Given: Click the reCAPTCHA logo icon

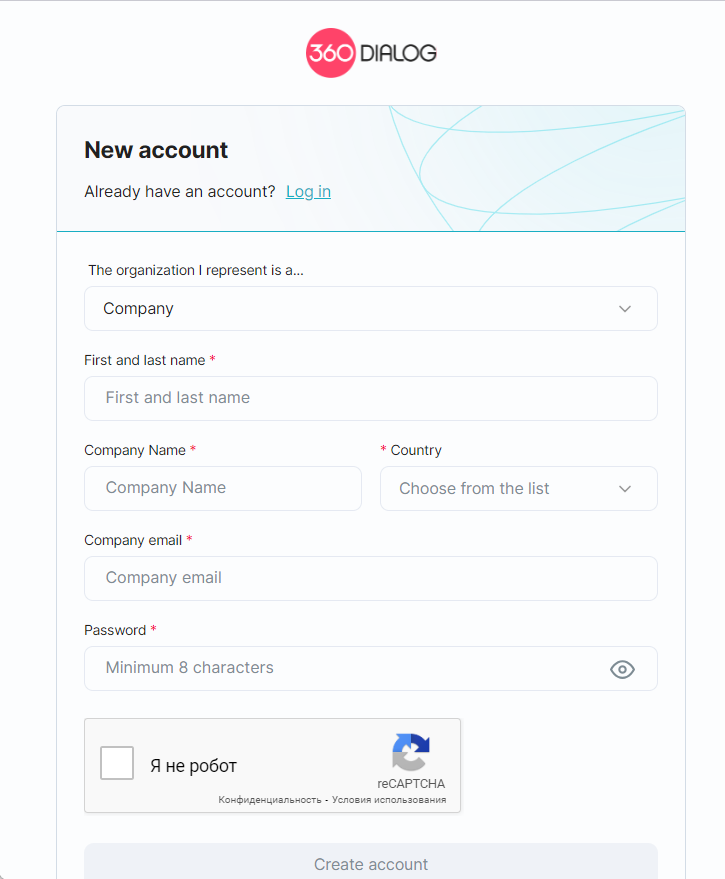Looking at the screenshot, I should [x=411, y=753].
